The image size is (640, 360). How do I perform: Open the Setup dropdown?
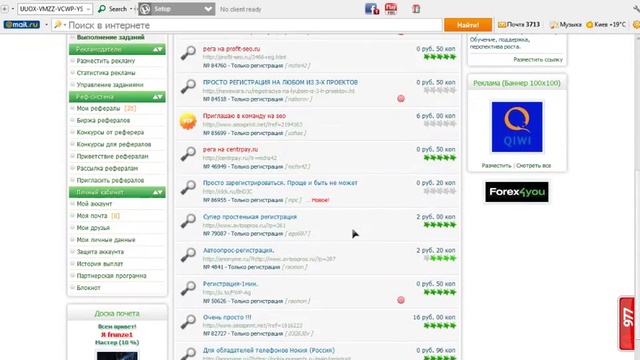click(x=208, y=9)
